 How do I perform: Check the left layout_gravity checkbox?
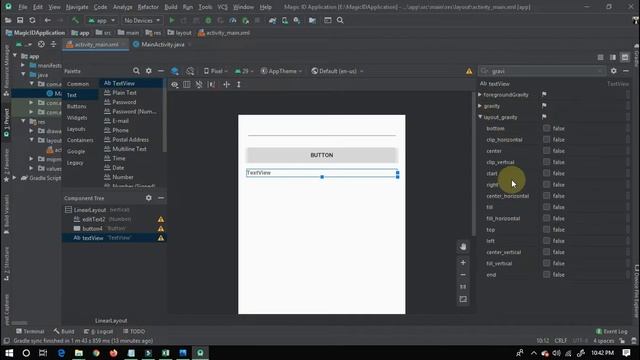point(546,241)
